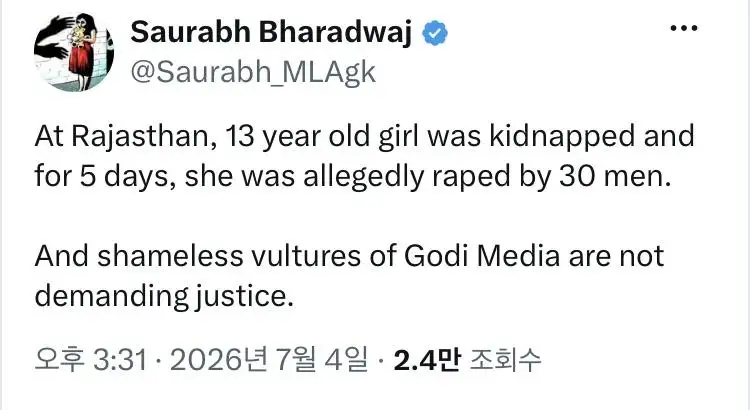Screen dimensions: 750x410
Task: Visit the @Saurabh_MLAgk handle
Action: point(253,72)
